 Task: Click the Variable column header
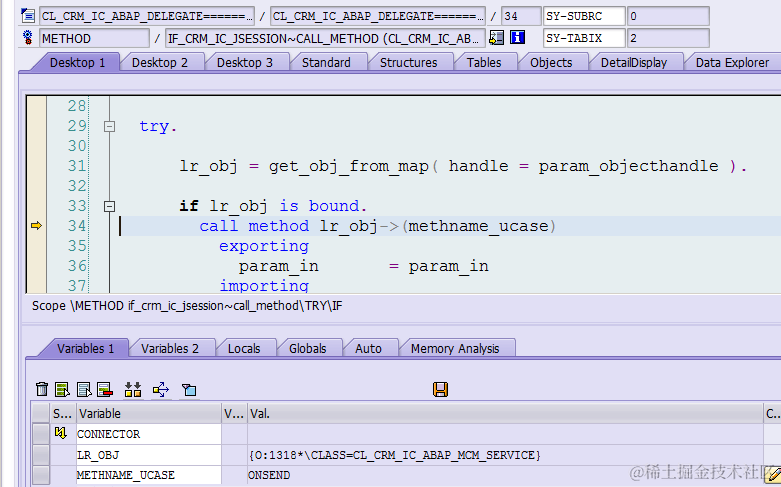tap(148, 413)
